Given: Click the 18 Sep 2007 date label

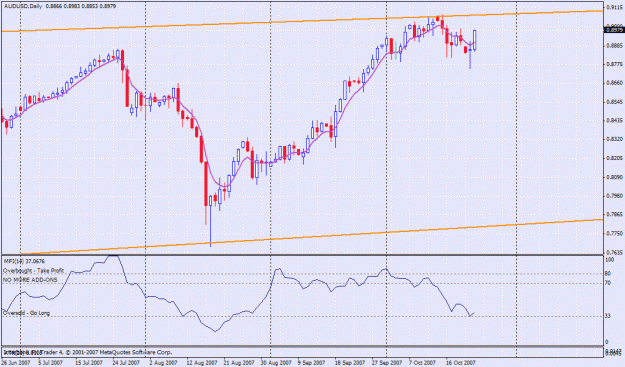Looking at the screenshot, I should [x=350, y=363].
